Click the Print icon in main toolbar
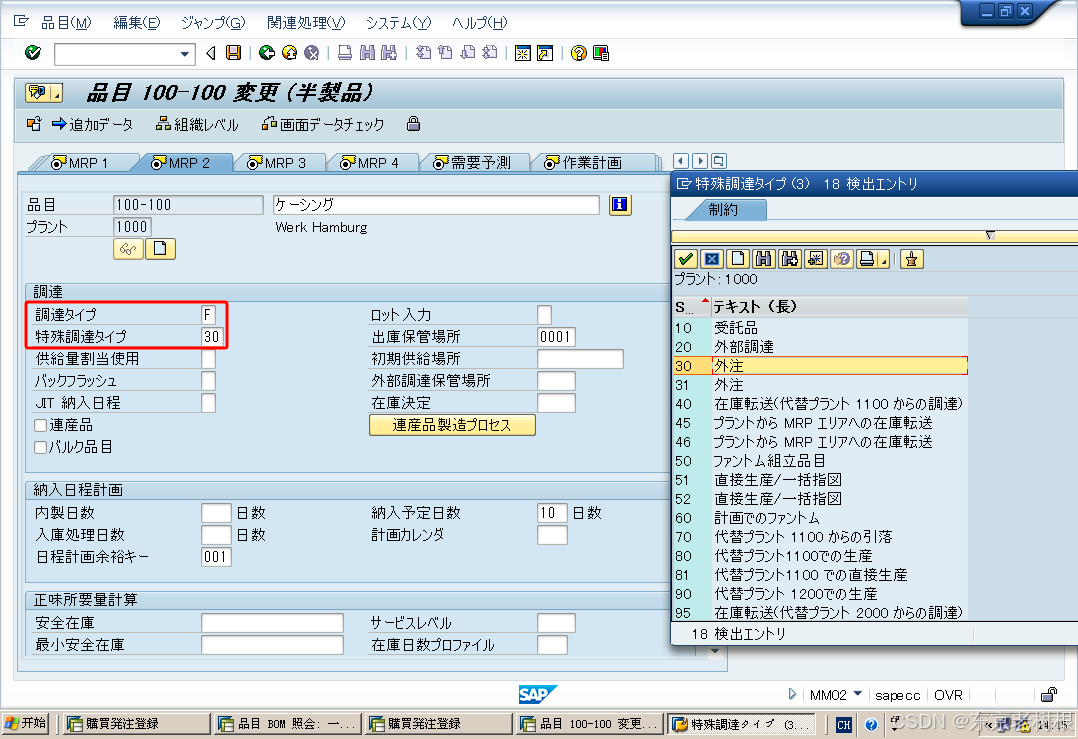1078x739 pixels. click(345, 53)
